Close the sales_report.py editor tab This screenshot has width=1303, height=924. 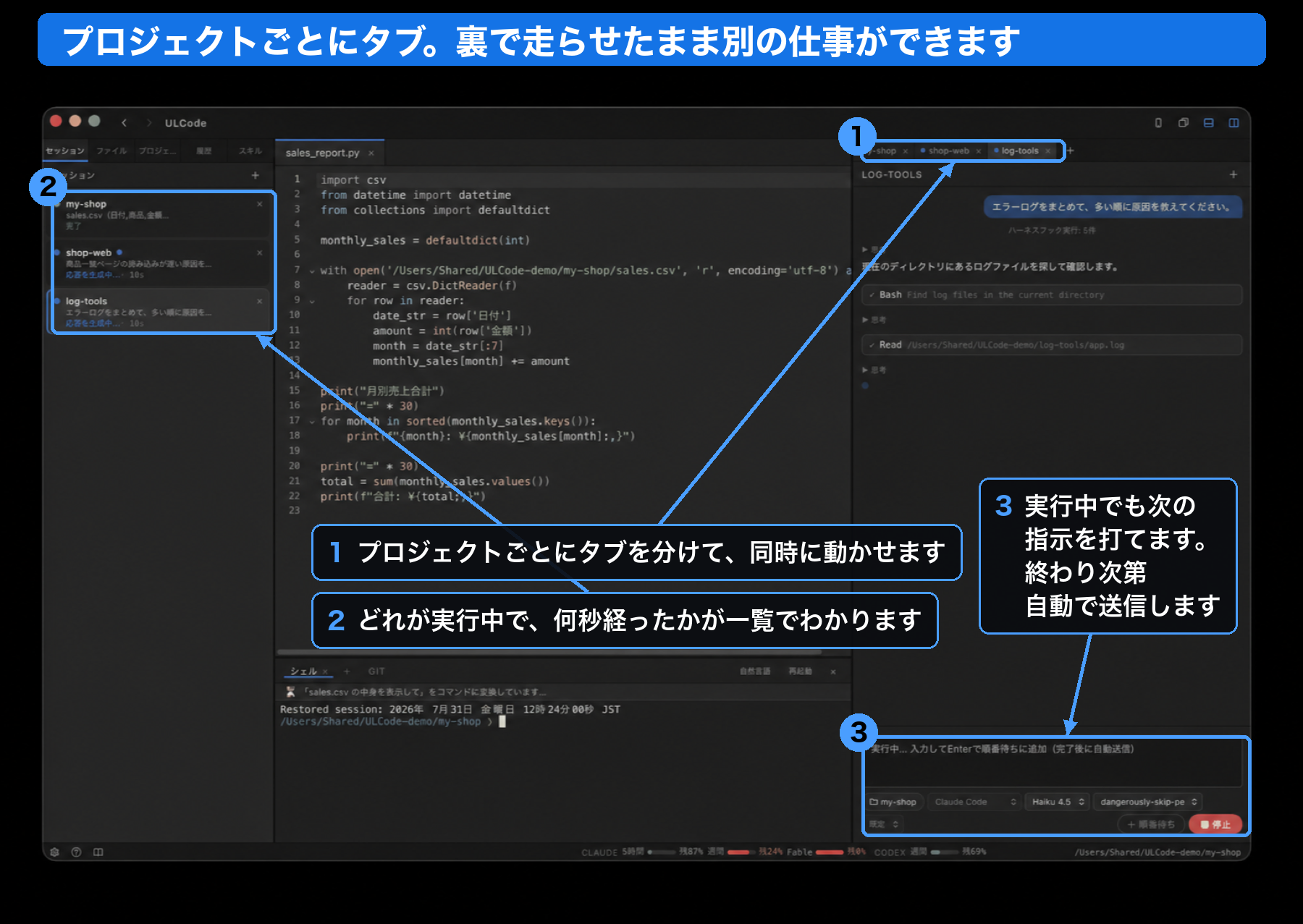point(371,153)
